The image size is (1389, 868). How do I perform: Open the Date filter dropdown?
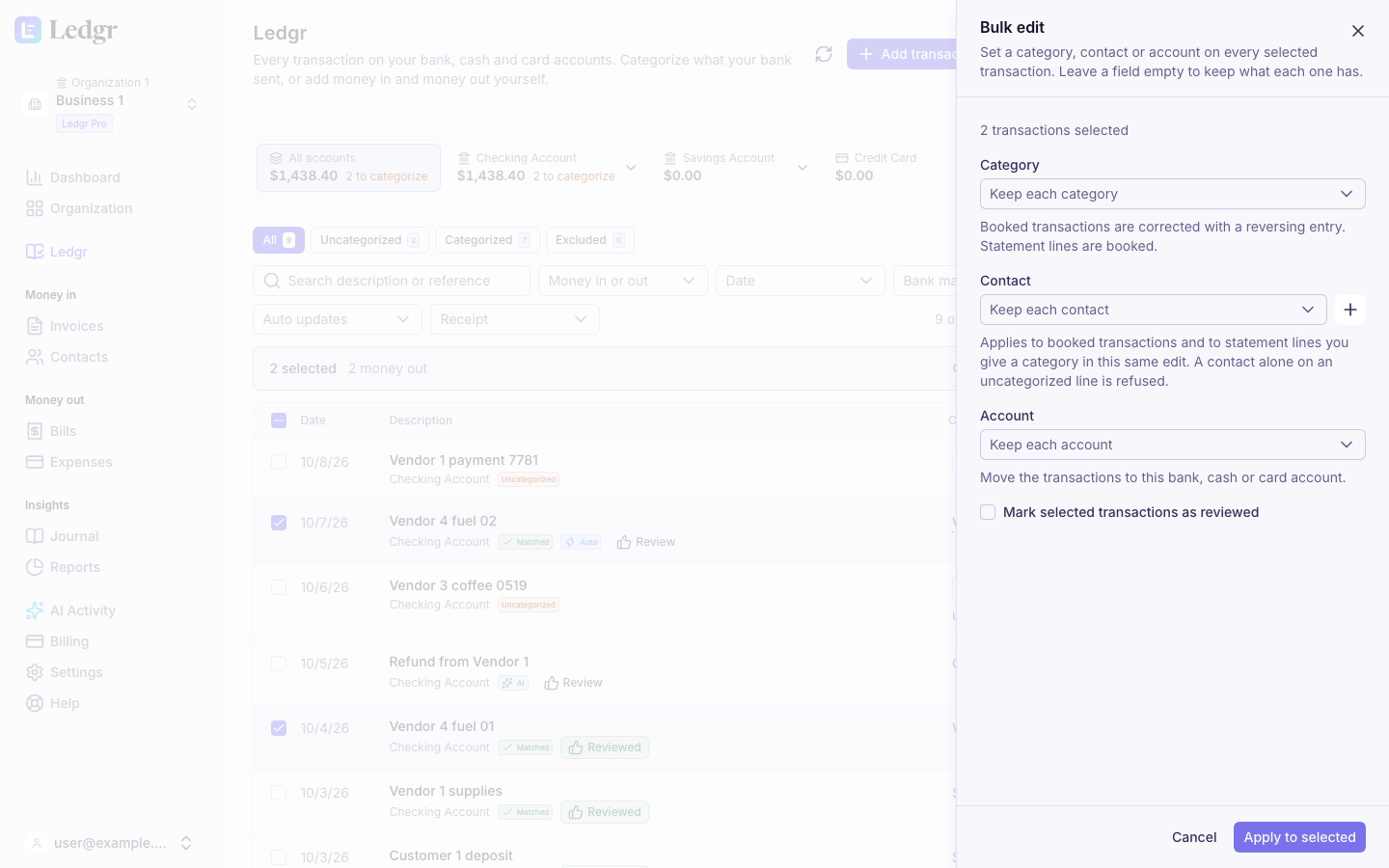801,281
